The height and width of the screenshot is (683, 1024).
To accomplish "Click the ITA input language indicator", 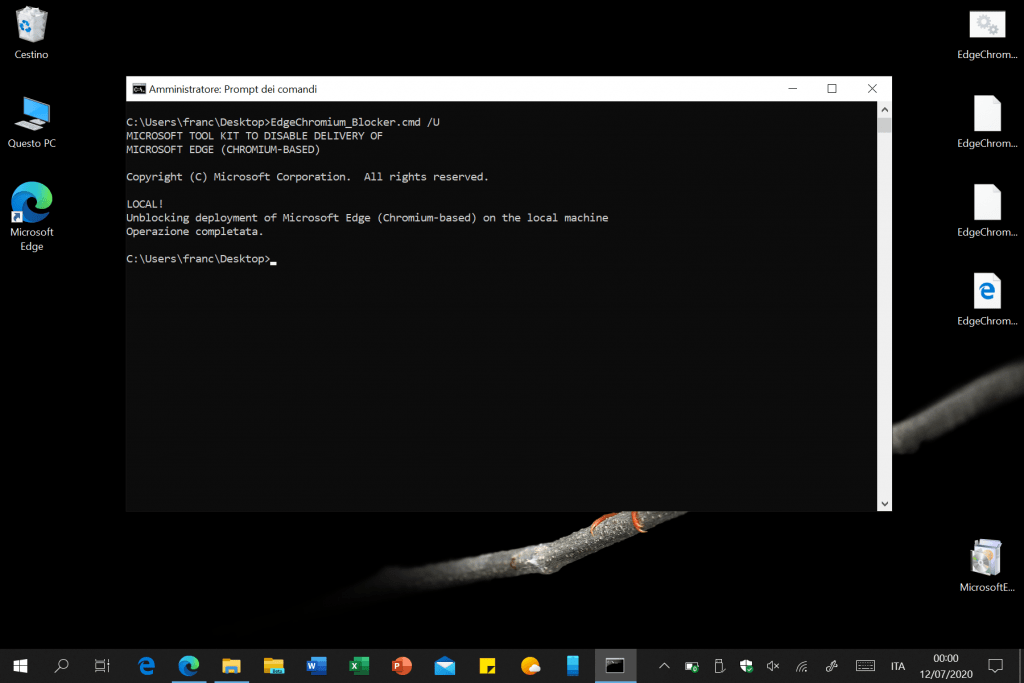I will pos(898,666).
